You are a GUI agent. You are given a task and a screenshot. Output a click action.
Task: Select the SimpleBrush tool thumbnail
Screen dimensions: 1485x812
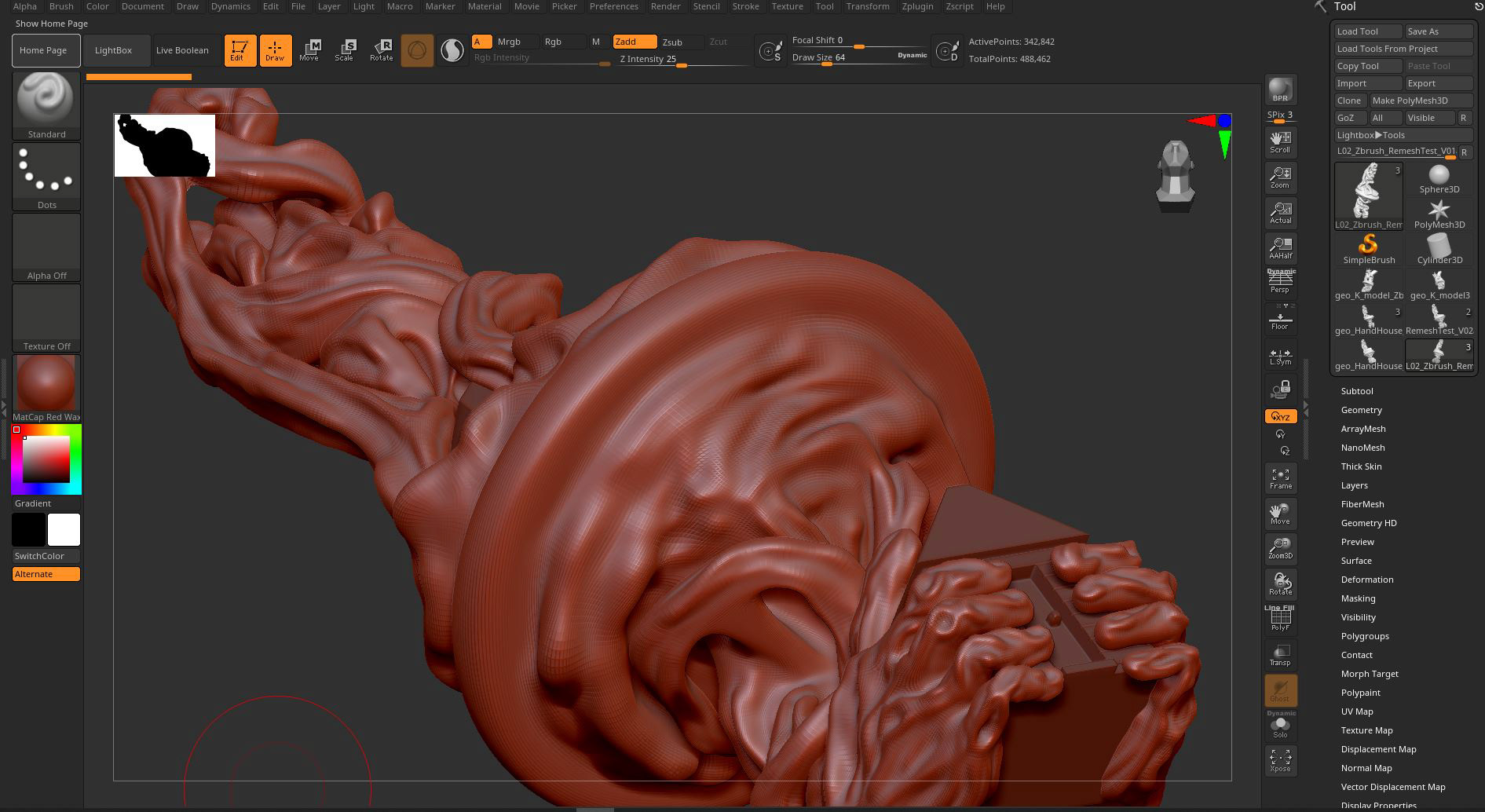(x=1369, y=249)
